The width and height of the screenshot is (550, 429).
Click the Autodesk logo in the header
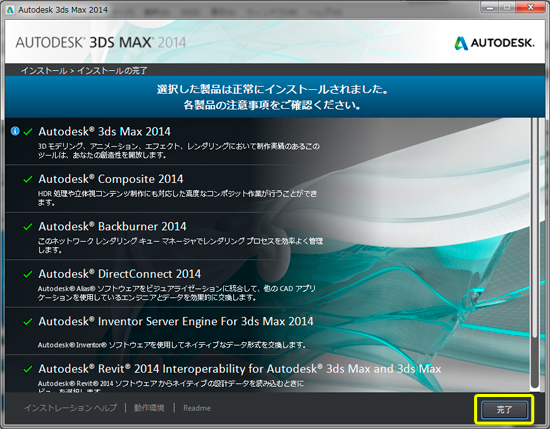click(x=495, y=43)
